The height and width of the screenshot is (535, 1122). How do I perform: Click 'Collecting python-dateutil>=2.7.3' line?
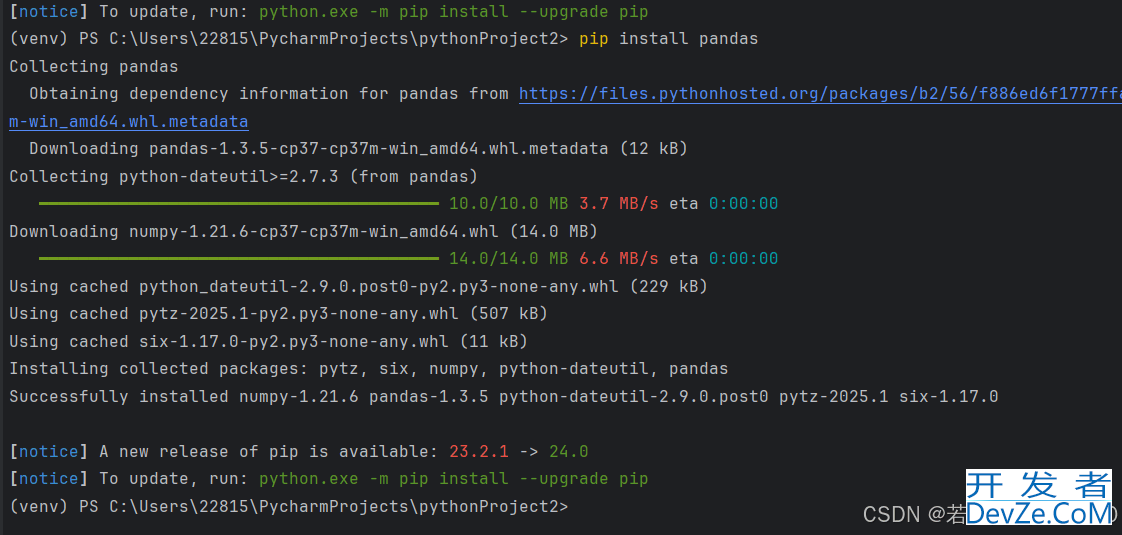[243, 177]
